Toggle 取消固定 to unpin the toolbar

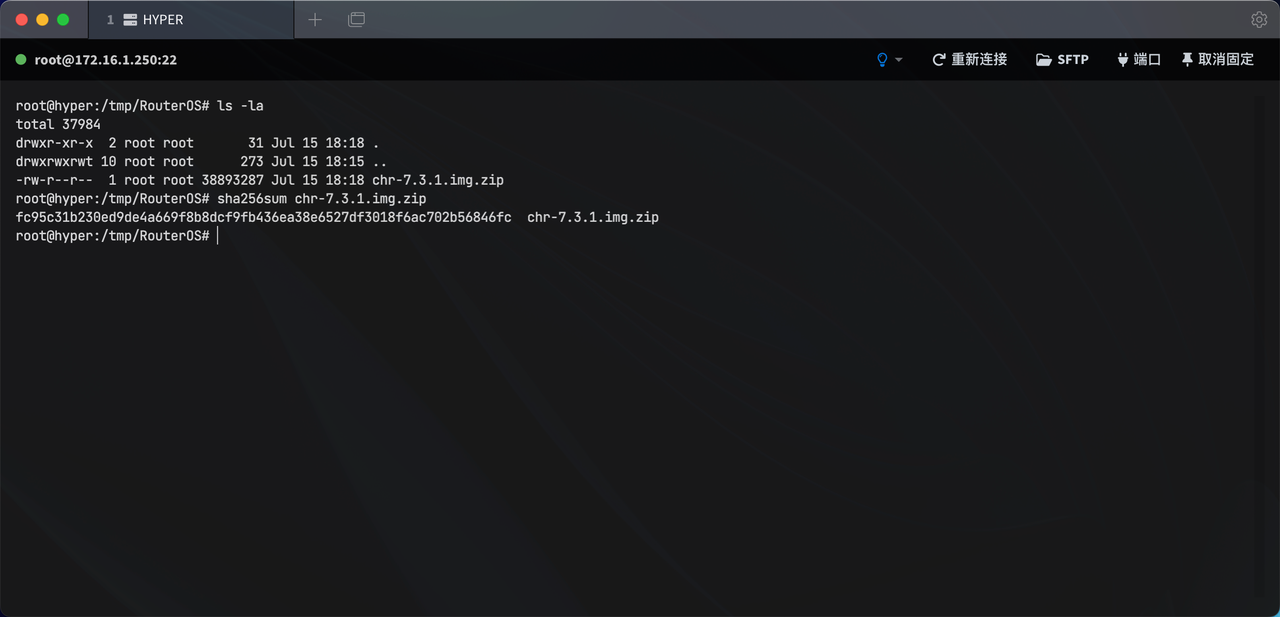tap(1217, 60)
